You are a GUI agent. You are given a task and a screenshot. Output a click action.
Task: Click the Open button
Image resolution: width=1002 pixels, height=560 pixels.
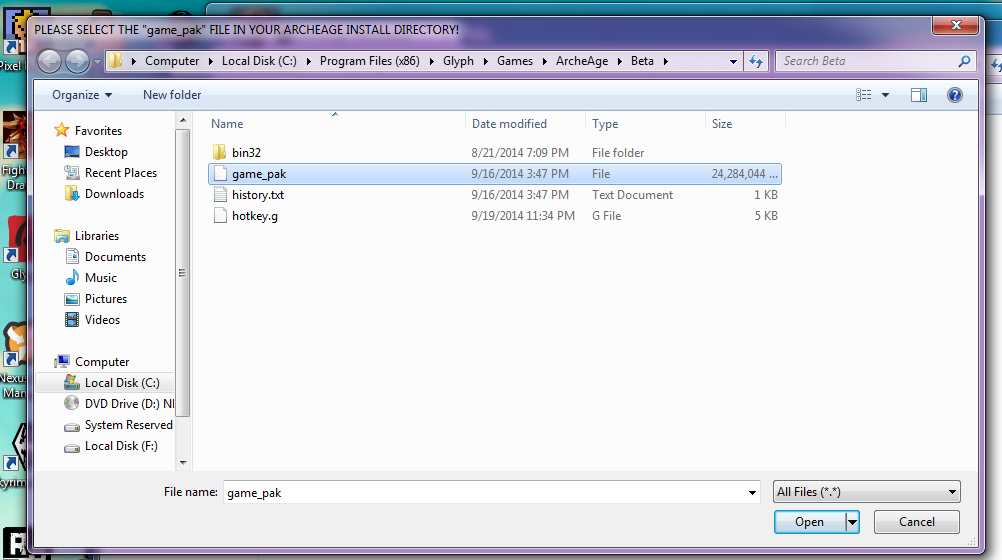click(809, 522)
